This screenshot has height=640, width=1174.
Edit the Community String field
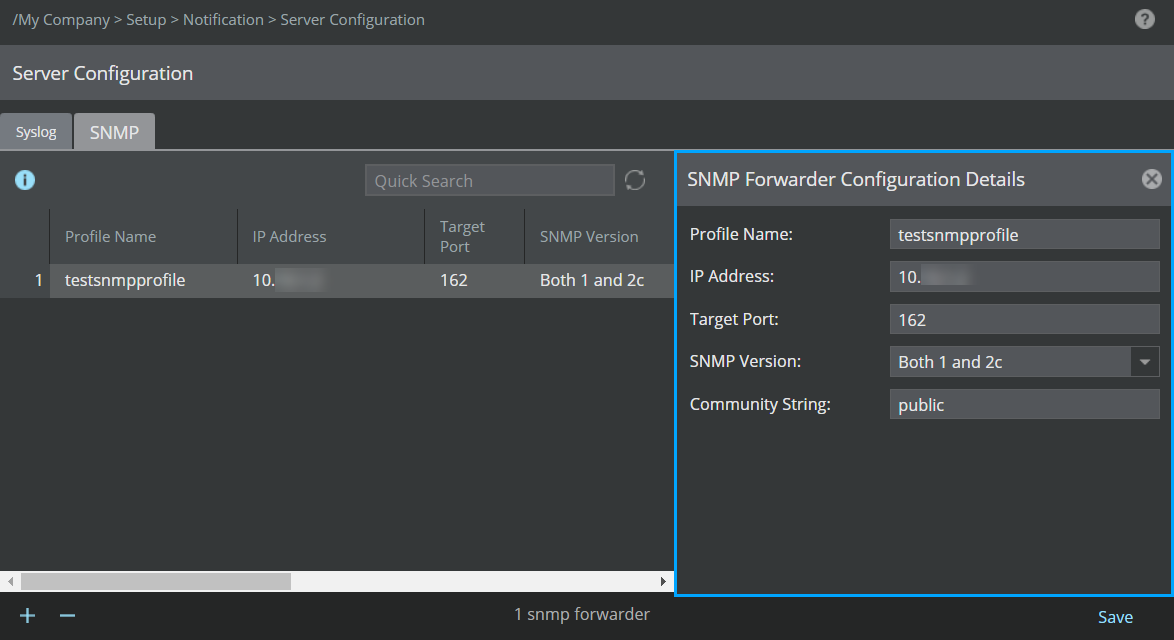(x=1024, y=404)
